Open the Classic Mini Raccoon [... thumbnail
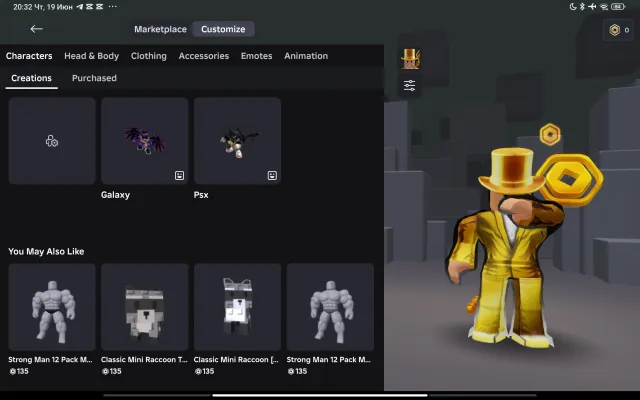Image resolution: width=640 pixels, height=400 pixels. pyautogui.click(x=237, y=307)
